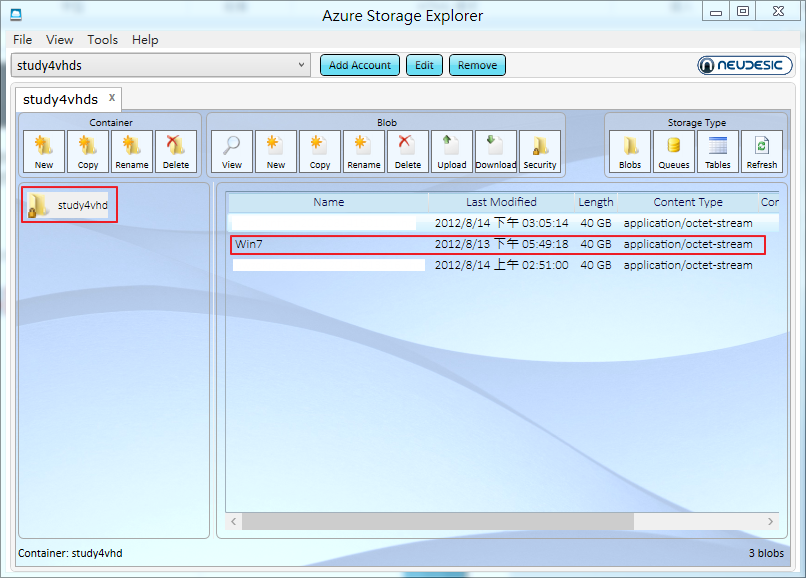Open the Help menu
Screen dimensions: 806x578
click(x=145, y=40)
